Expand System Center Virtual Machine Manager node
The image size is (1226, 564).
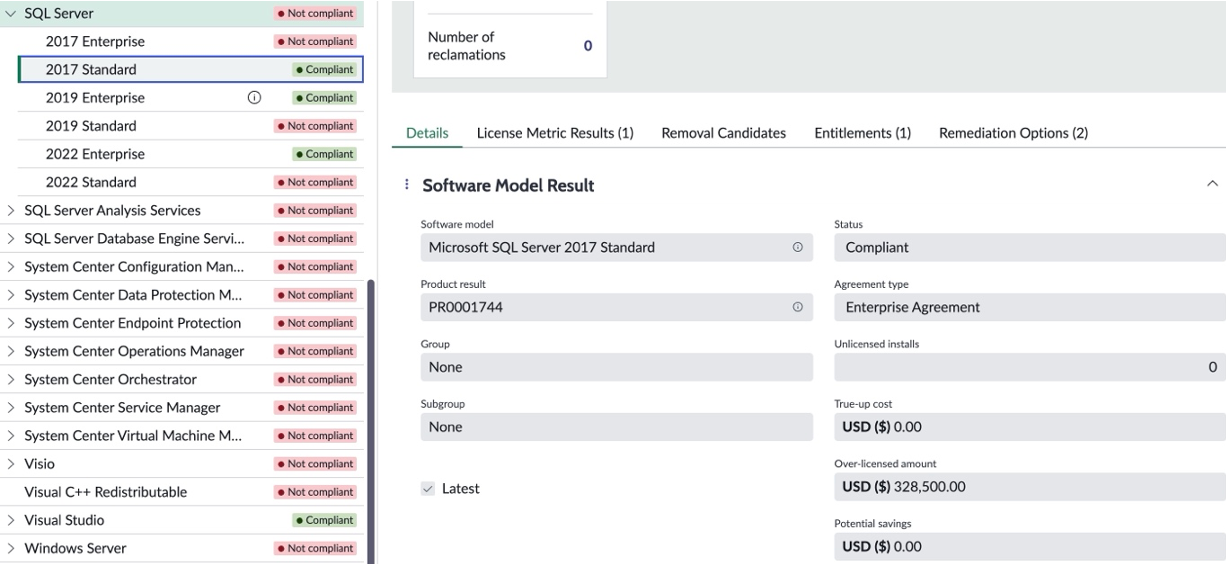tap(11, 436)
